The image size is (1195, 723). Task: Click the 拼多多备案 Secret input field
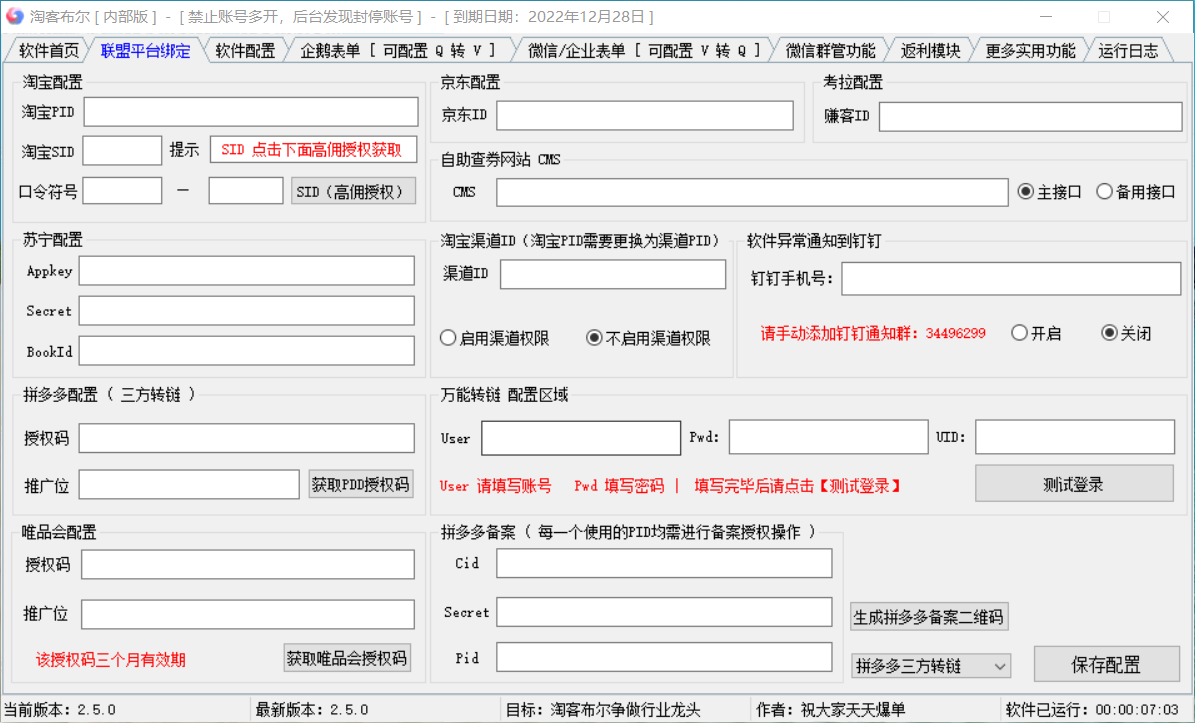pyautogui.click(x=664, y=612)
